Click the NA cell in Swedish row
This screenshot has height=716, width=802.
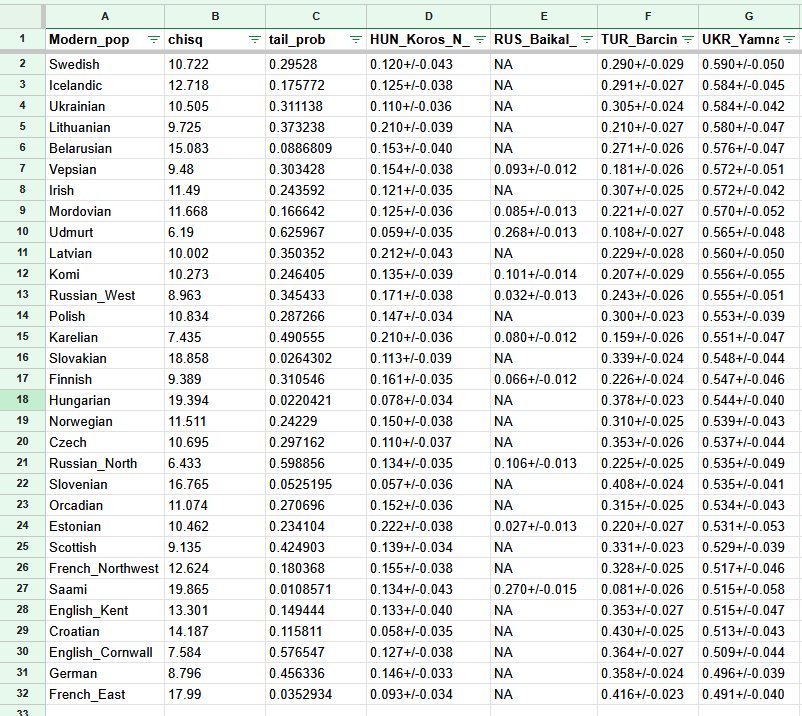(x=544, y=64)
